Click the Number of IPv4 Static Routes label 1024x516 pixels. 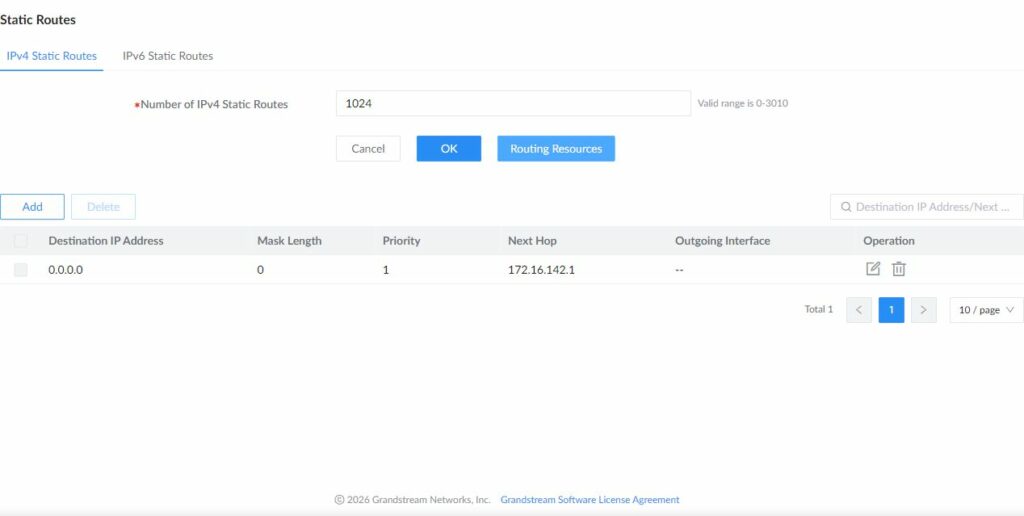point(214,104)
